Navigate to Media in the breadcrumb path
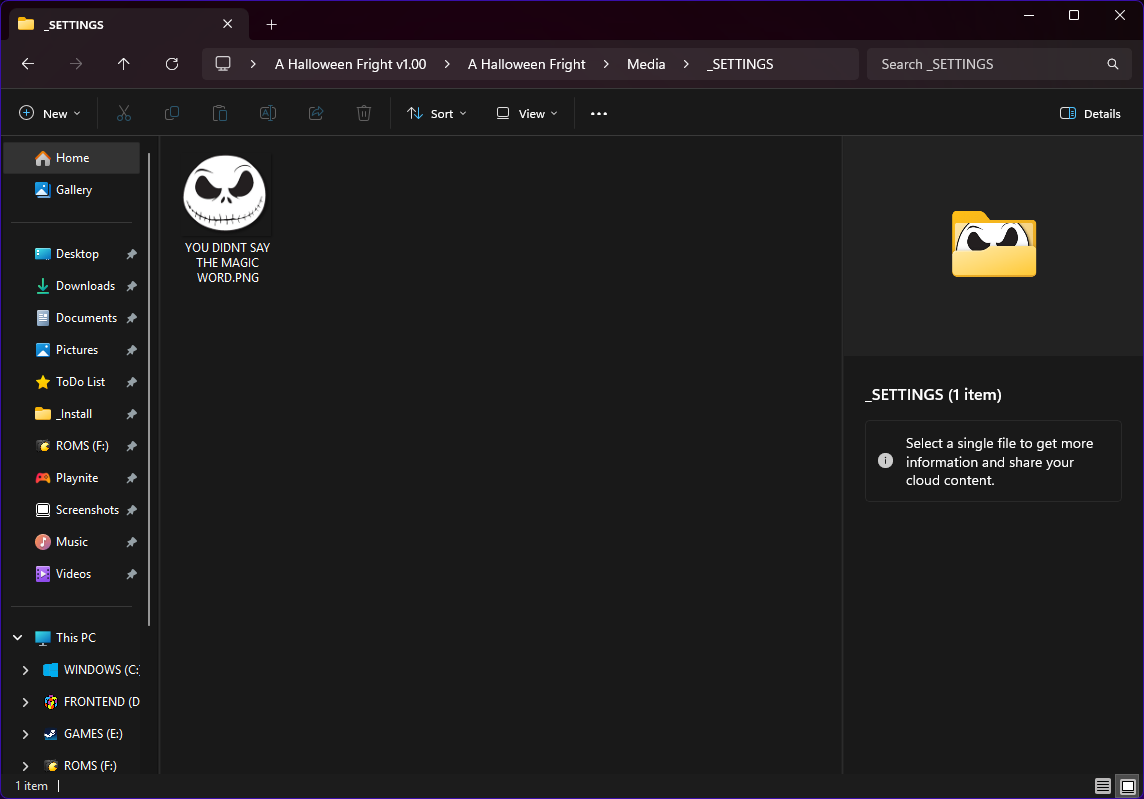1144x799 pixels. click(646, 64)
